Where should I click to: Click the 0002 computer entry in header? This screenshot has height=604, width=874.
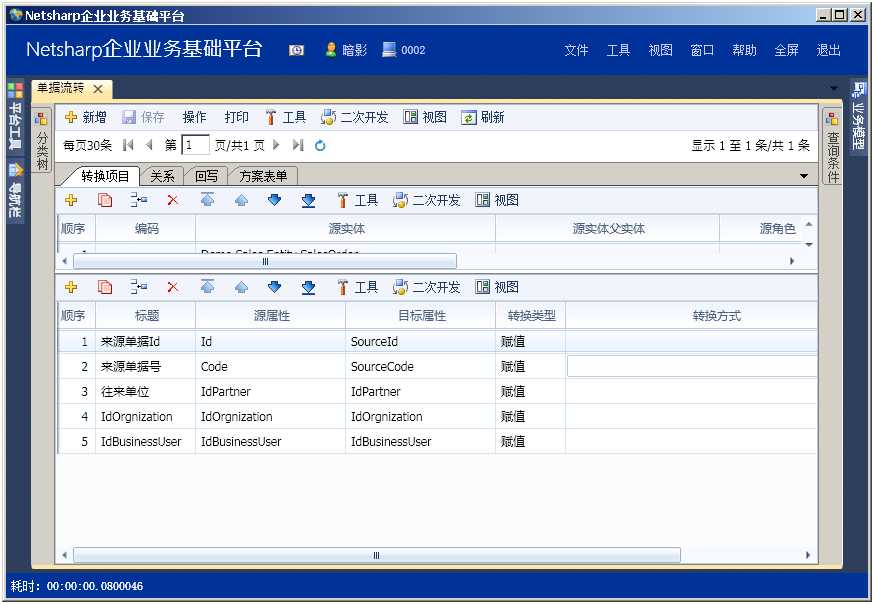[x=404, y=50]
